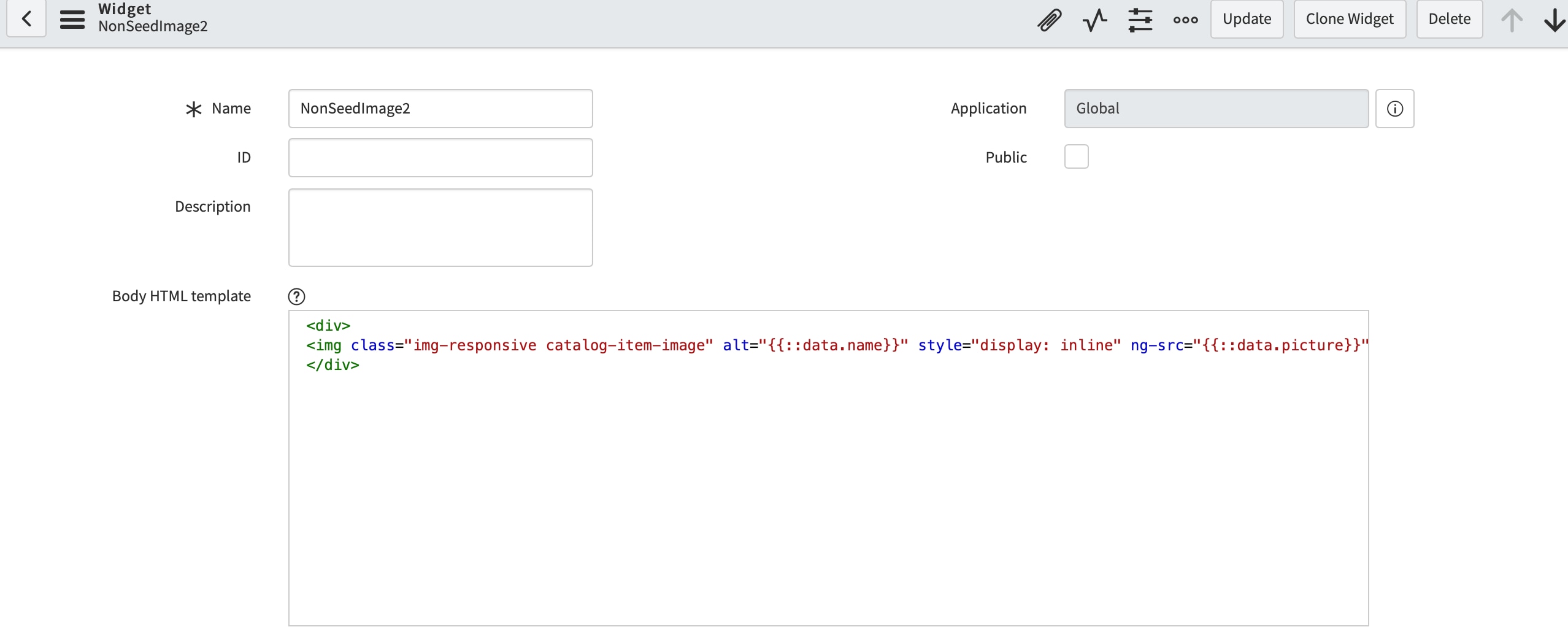Click the personalize form sliders icon
The image size is (1568, 643).
(1140, 20)
